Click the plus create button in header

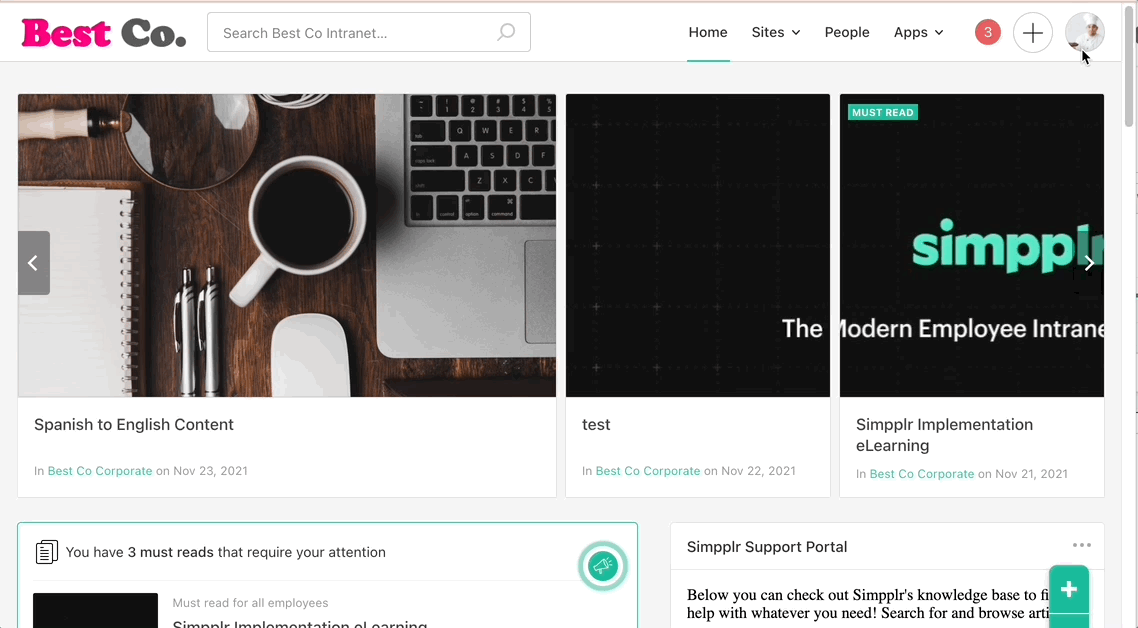coord(1032,32)
